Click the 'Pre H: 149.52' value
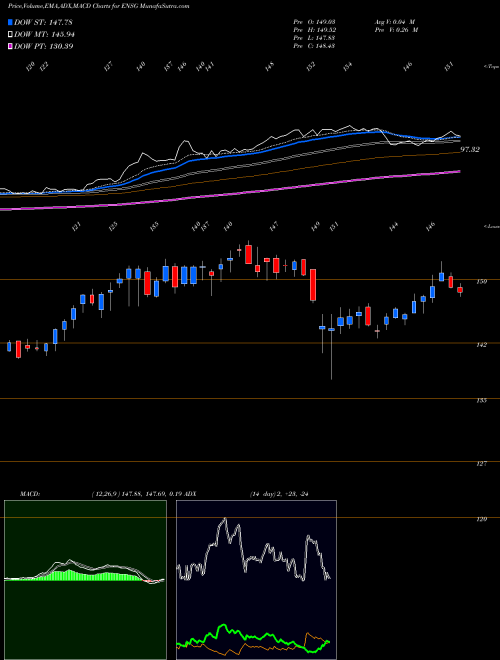The height and width of the screenshot is (660, 500). point(314,30)
